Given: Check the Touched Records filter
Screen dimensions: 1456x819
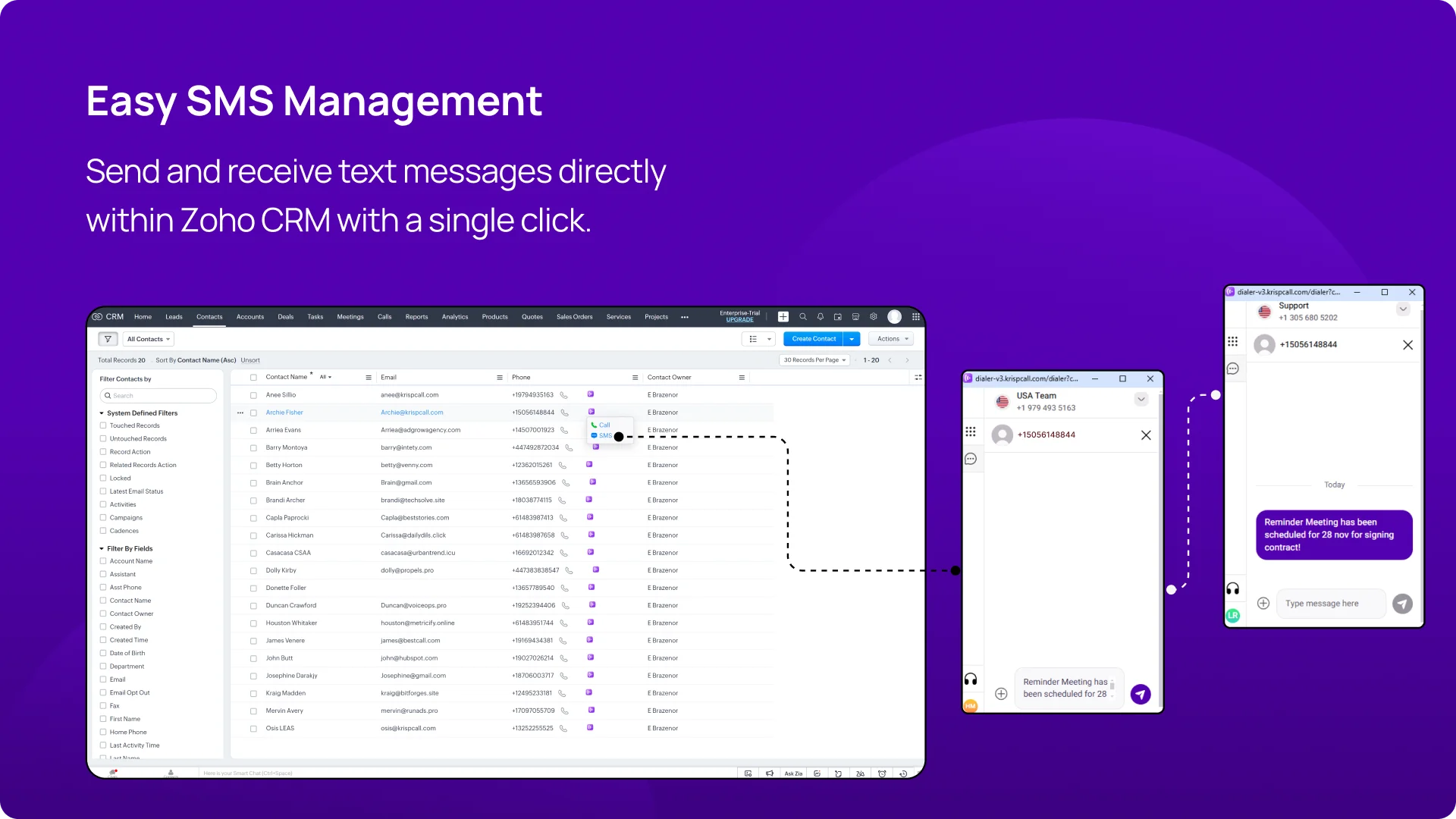Looking at the screenshot, I should pos(103,425).
